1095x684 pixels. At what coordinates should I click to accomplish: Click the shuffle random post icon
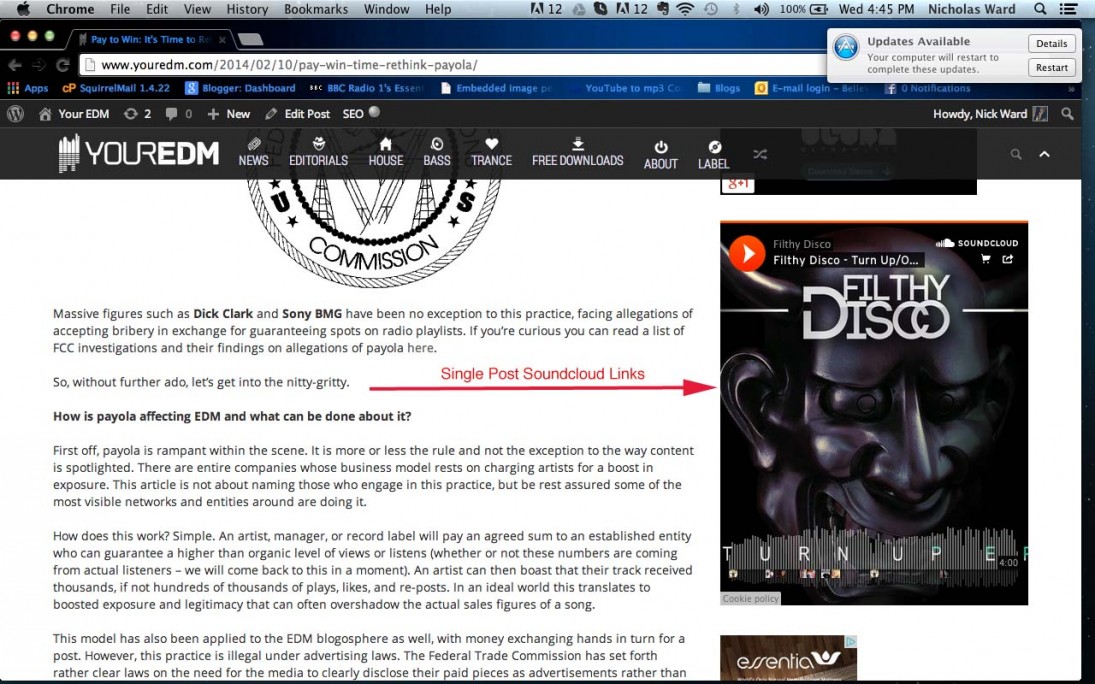[x=760, y=154]
